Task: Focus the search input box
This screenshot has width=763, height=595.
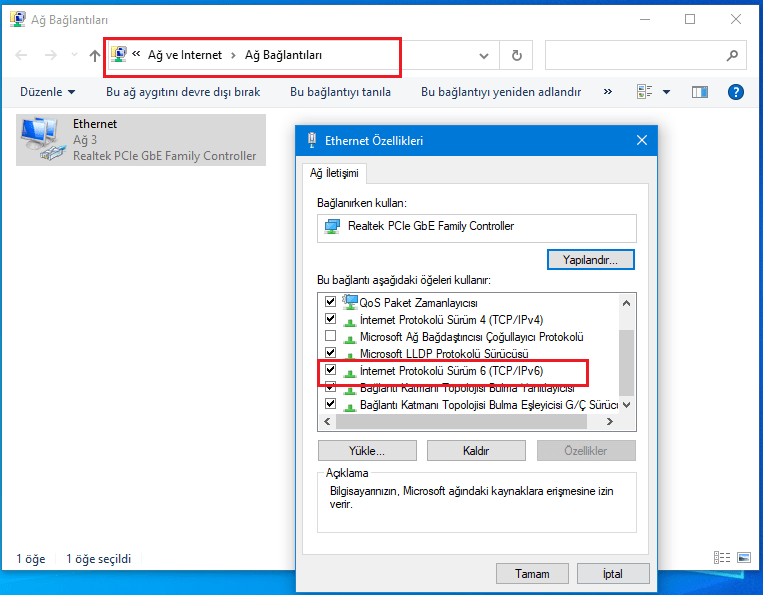Action: pos(646,55)
